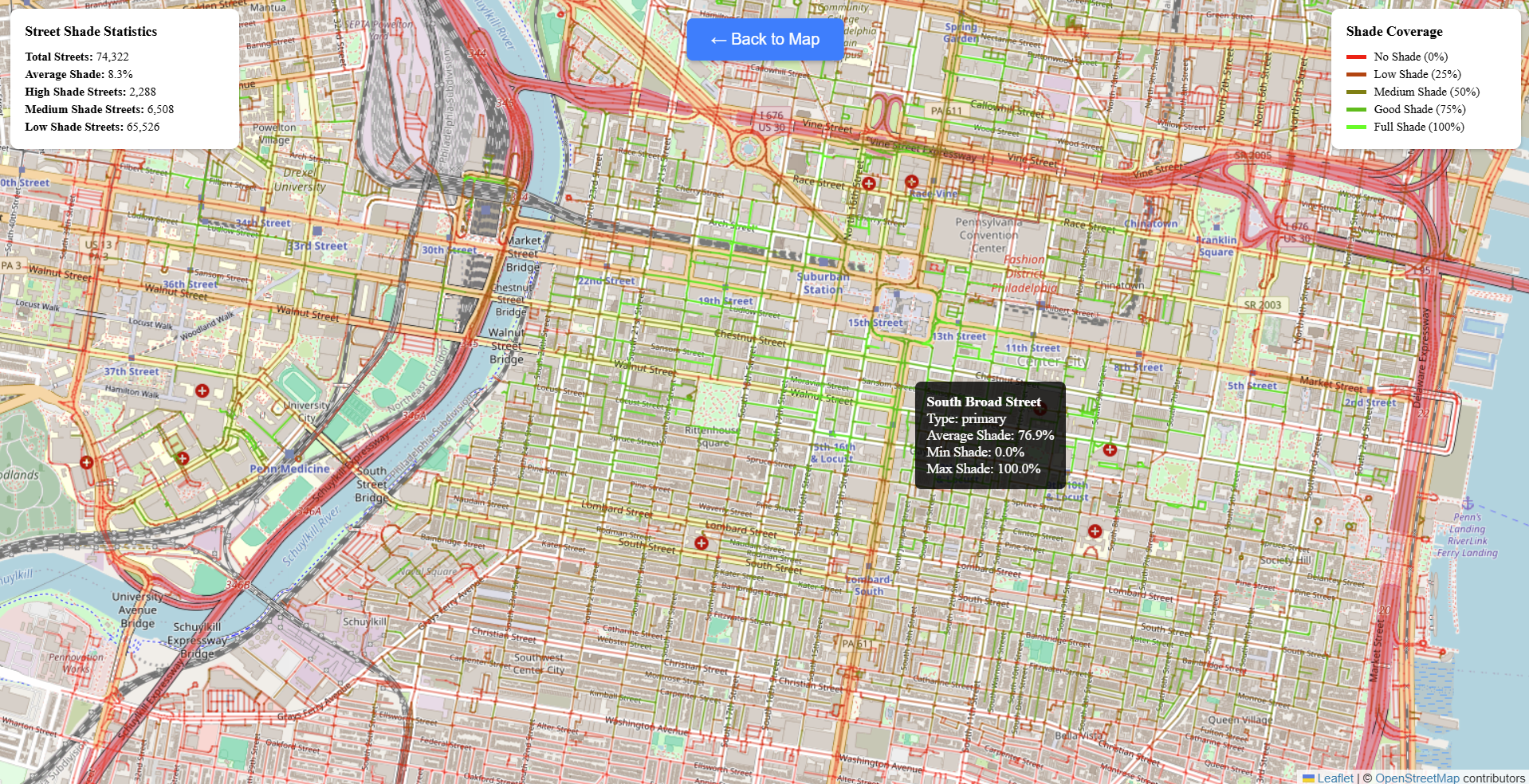The width and height of the screenshot is (1529, 784).
Task: Click the Full Shade (100%) legend swatch
Action: [x=1356, y=127]
